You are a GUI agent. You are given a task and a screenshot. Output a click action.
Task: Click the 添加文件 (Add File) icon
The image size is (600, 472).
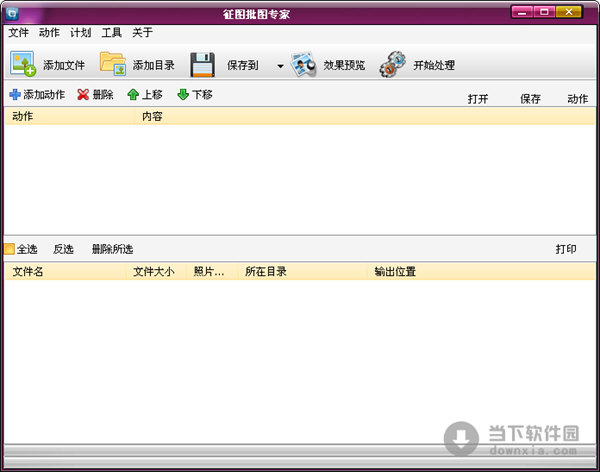click(24, 65)
